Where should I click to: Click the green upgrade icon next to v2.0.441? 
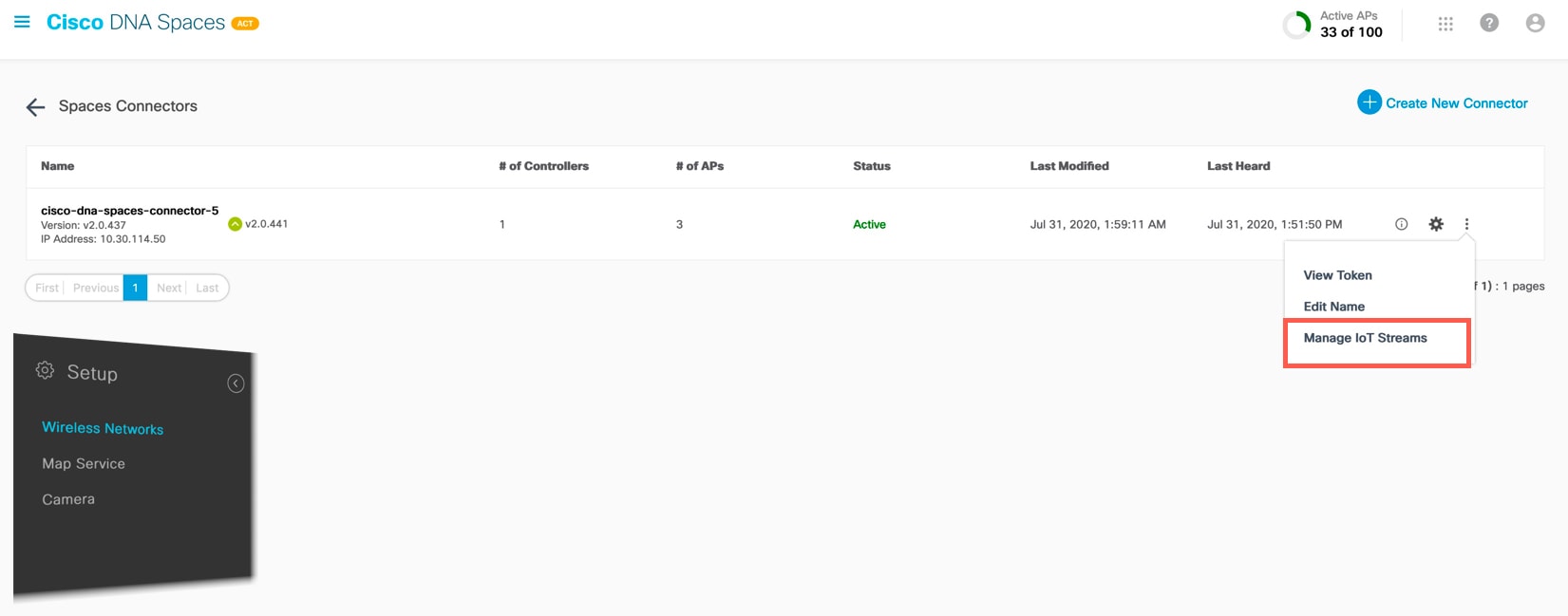(x=235, y=224)
